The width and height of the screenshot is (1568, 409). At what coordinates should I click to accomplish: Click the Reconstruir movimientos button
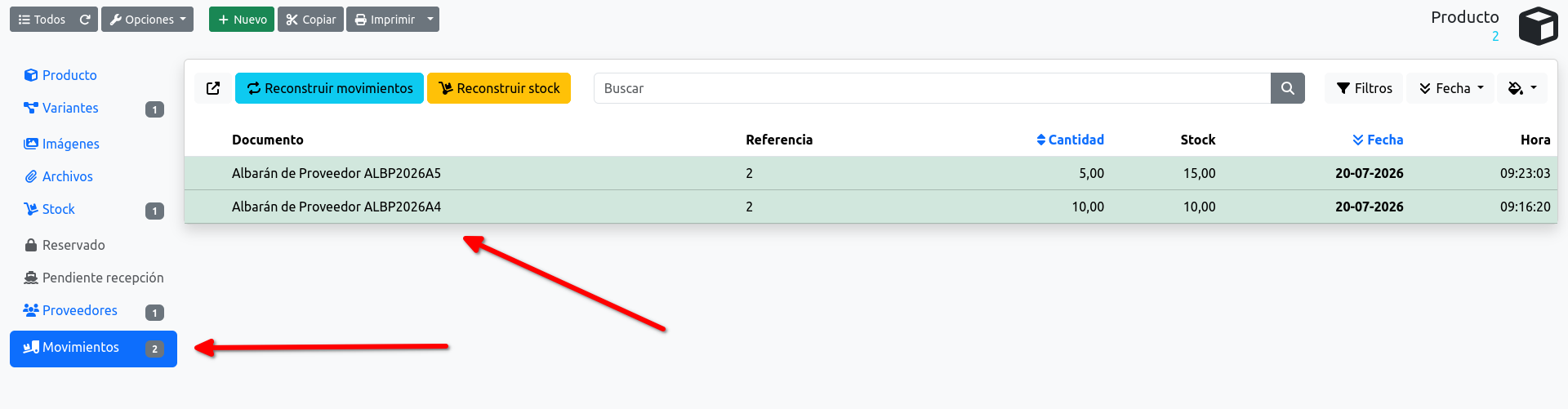(329, 88)
